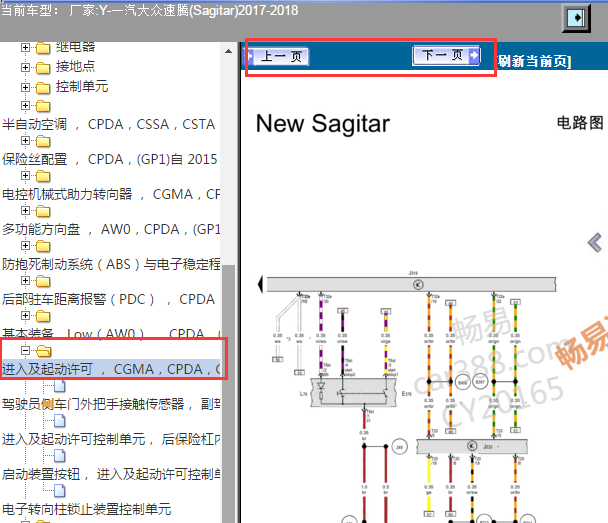
Task: Click the arrow icon button at top right
Action: click(576, 18)
